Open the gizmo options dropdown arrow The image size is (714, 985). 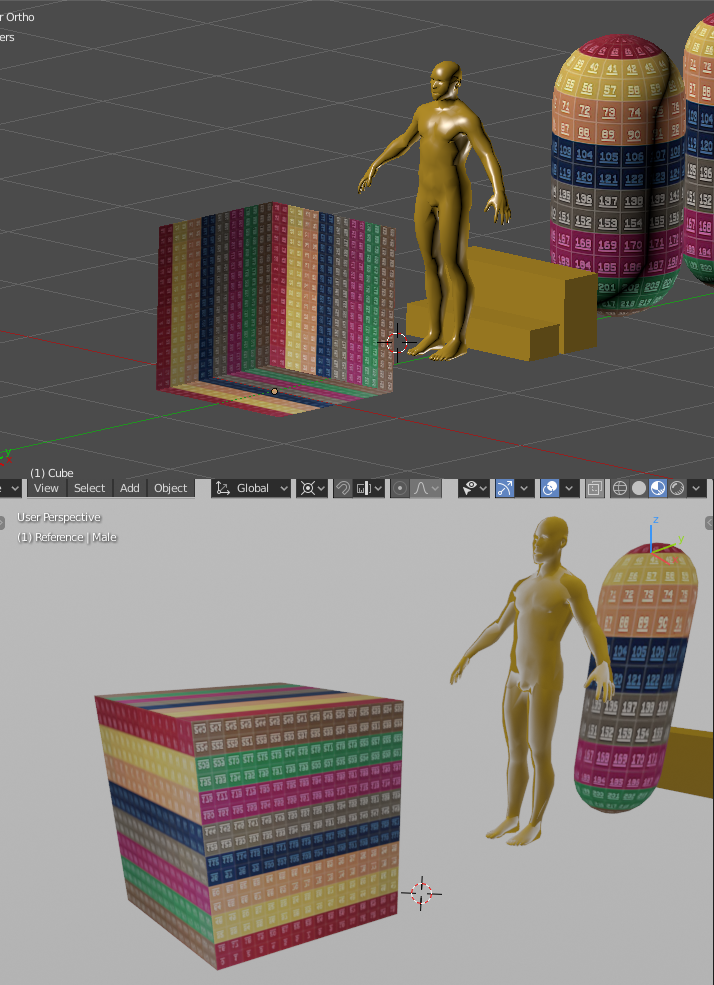(x=524, y=488)
